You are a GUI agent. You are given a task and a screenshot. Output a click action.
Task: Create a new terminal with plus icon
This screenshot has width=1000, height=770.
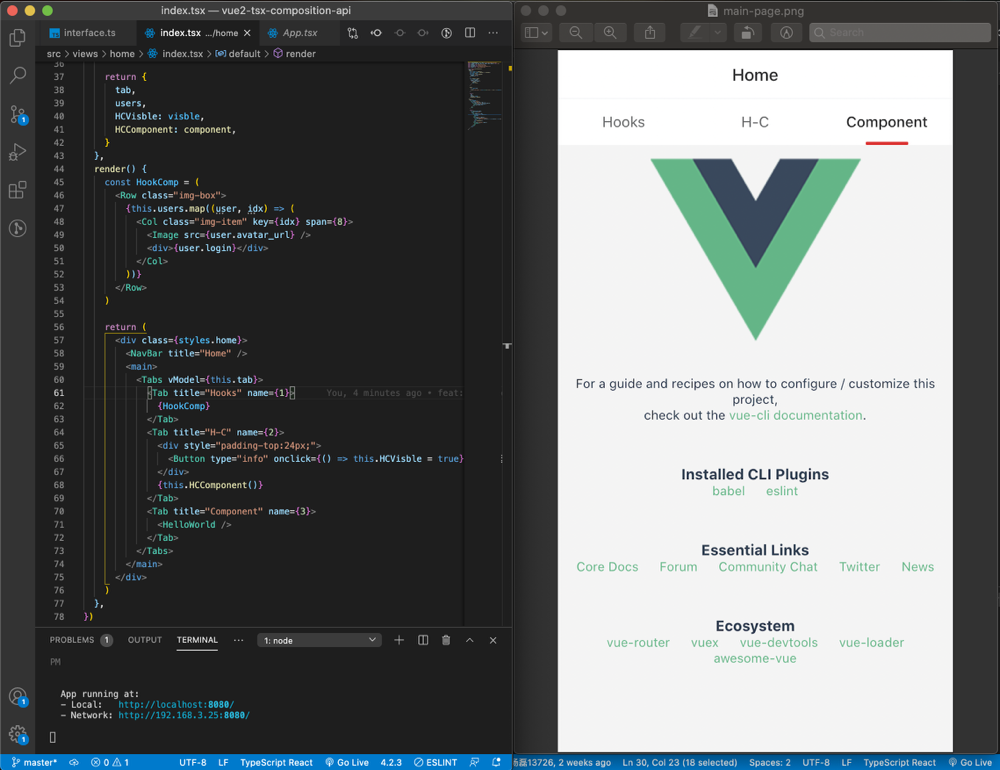coord(399,640)
